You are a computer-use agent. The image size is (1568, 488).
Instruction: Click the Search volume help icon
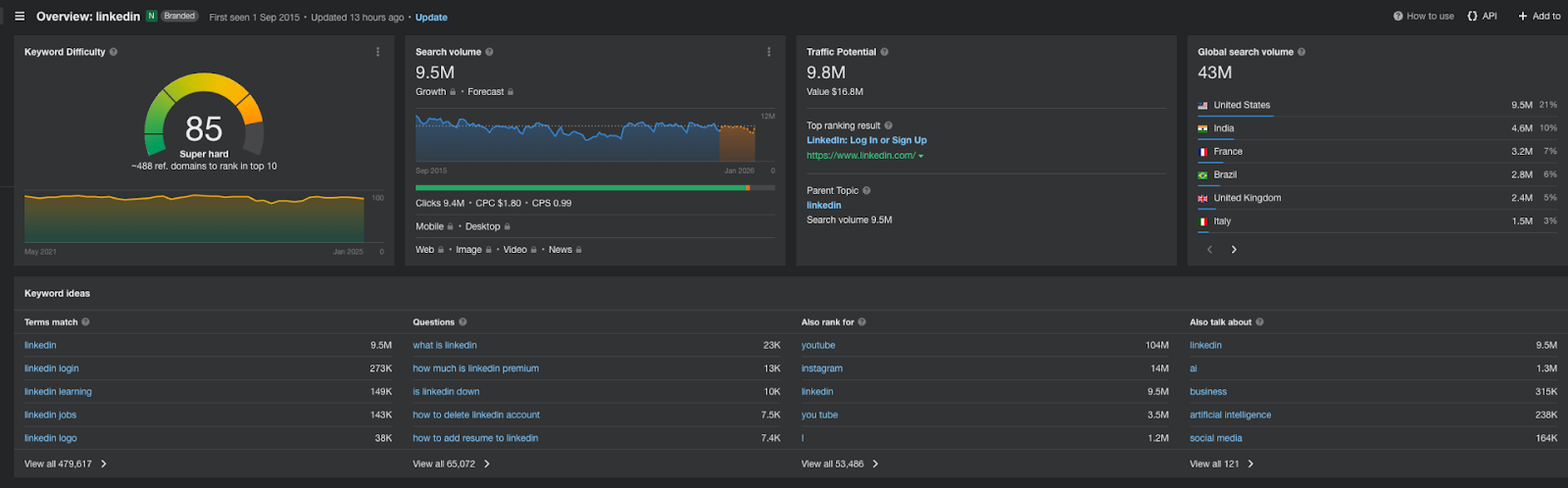pos(489,52)
